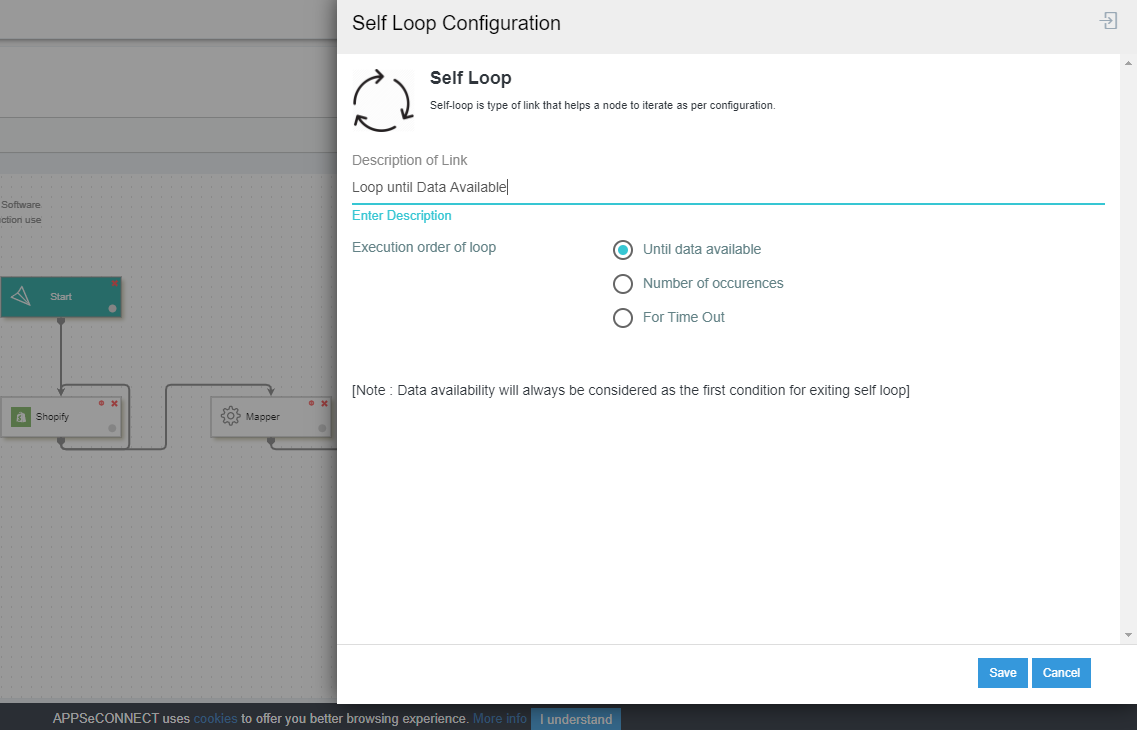Delete the Start node via red X
Viewport: 1137px width, 730px height.
(x=115, y=284)
